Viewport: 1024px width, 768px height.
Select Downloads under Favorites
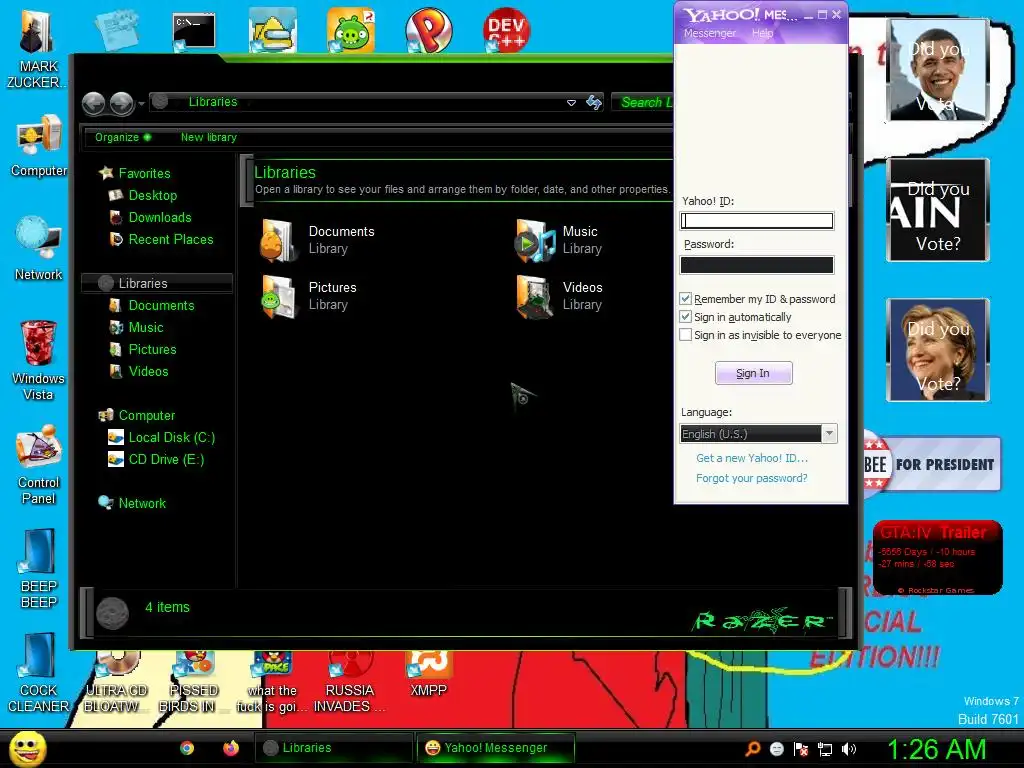(x=159, y=217)
